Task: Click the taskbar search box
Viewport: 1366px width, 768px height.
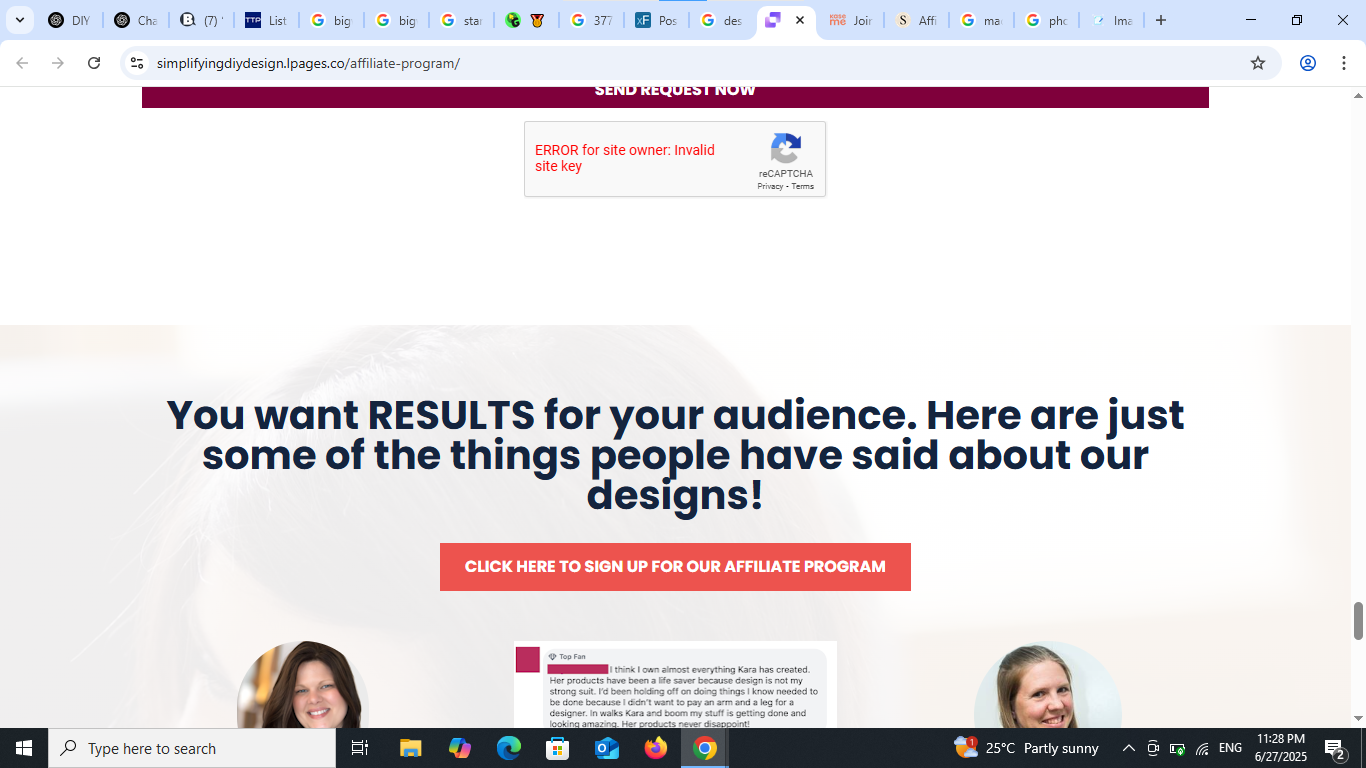Action: [x=192, y=748]
